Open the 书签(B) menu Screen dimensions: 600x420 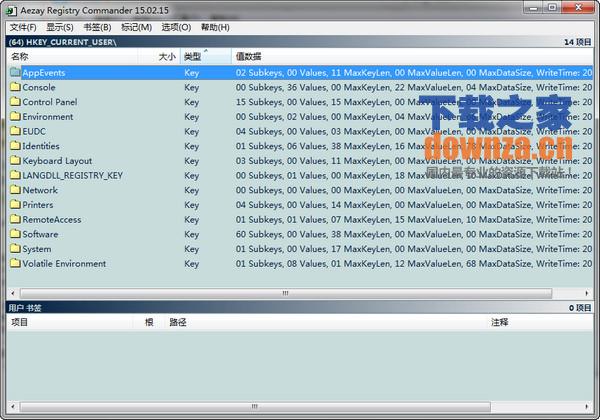click(x=98, y=27)
